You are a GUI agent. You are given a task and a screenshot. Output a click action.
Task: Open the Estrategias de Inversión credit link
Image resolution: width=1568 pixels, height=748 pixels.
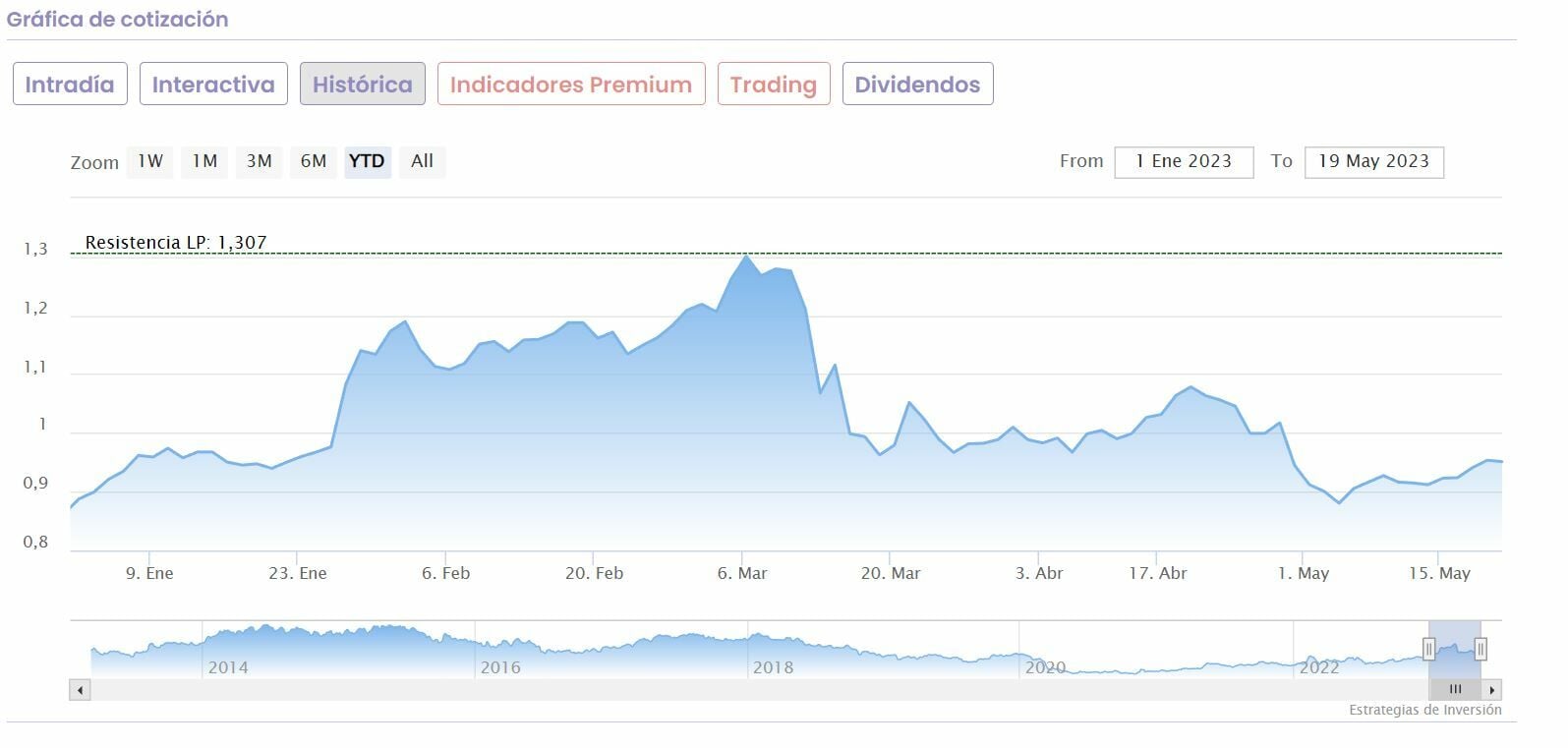[1424, 710]
